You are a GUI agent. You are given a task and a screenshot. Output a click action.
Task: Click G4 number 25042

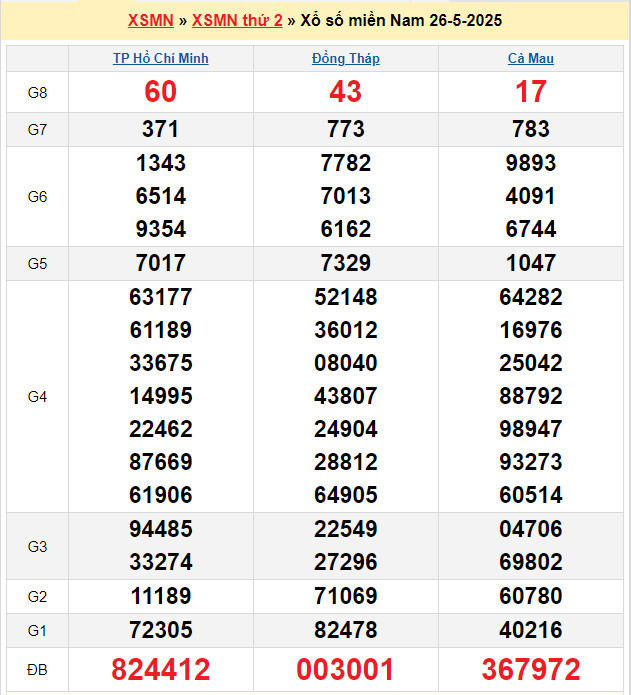click(531, 363)
